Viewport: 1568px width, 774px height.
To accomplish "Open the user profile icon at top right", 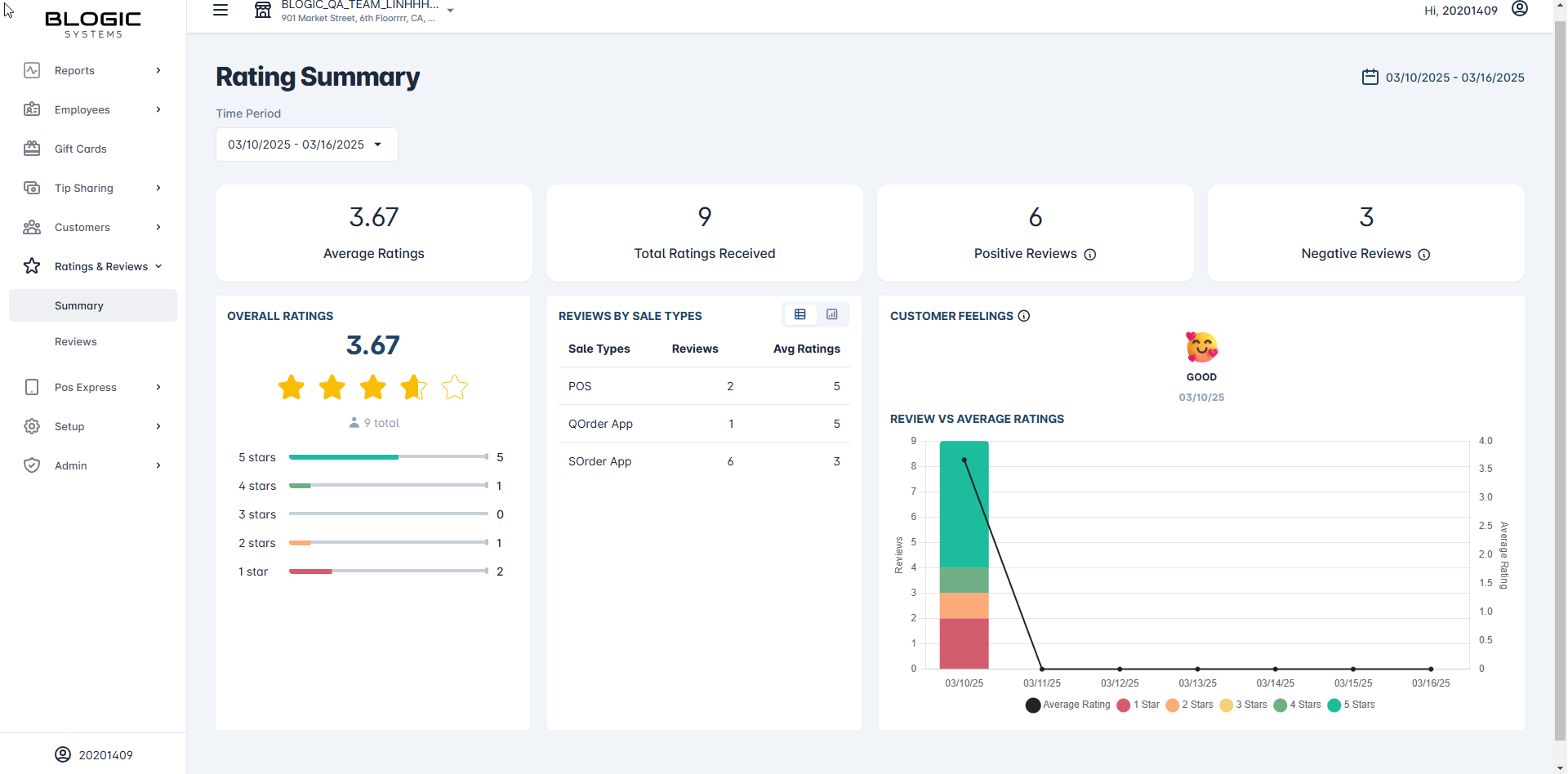I will tap(1519, 9).
